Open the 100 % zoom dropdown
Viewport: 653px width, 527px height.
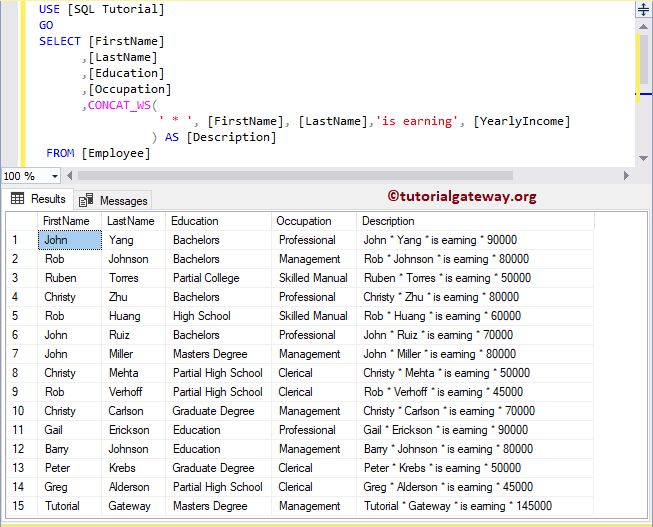click(55, 176)
